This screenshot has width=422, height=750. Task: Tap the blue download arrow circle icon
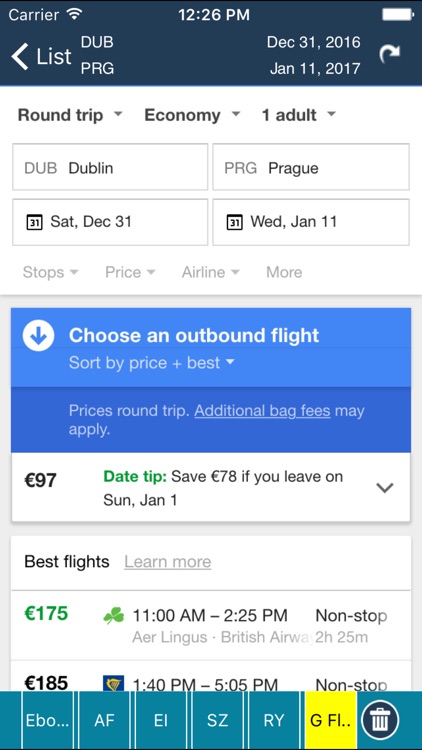point(38,336)
